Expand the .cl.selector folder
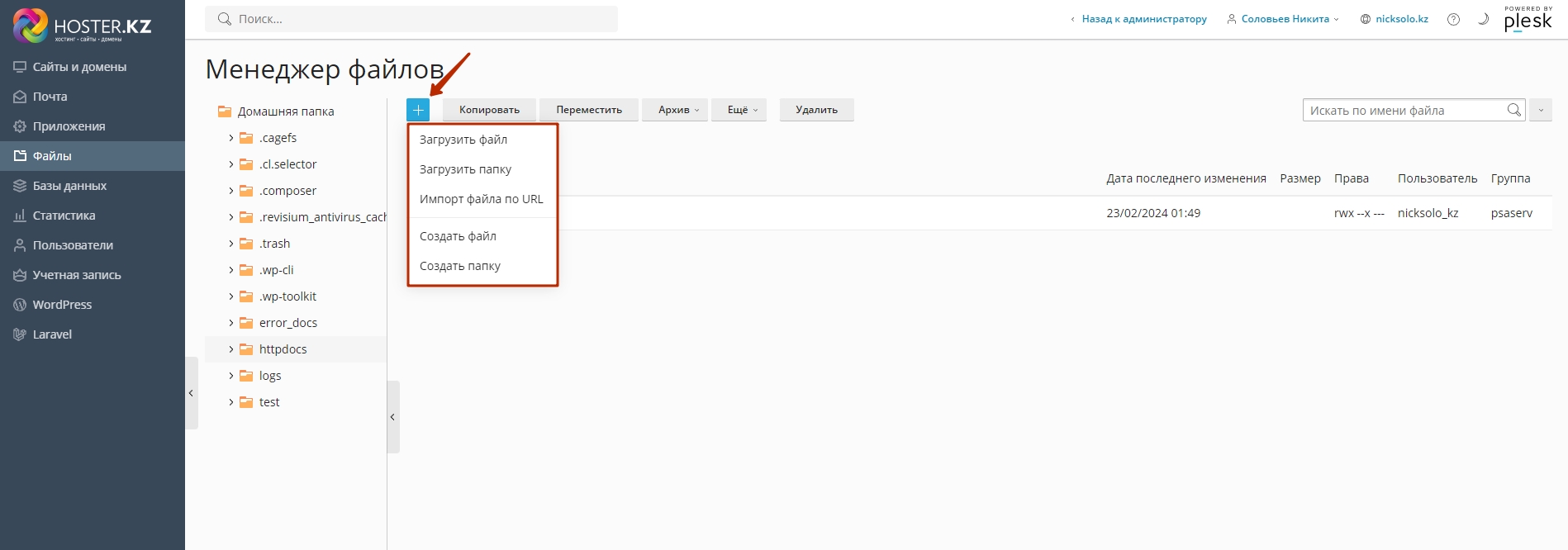Image resolution: width=1568 pixels, height=550 pixels. pos(230,164)
